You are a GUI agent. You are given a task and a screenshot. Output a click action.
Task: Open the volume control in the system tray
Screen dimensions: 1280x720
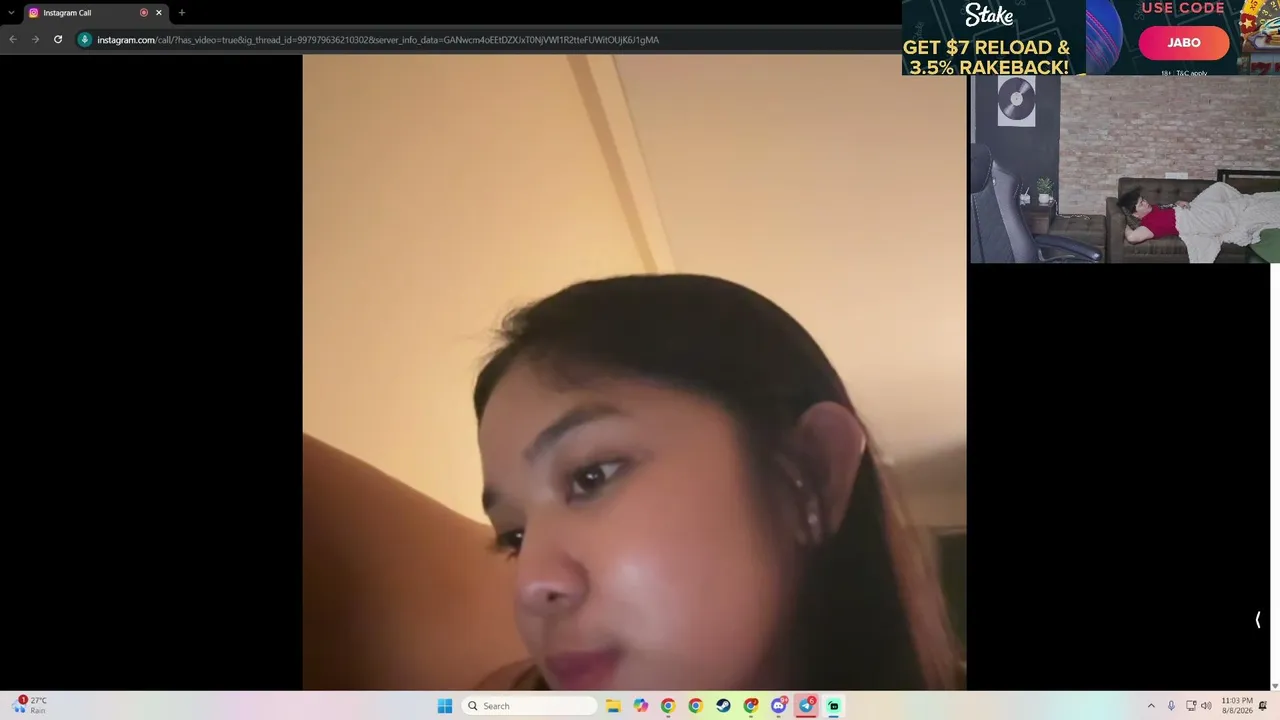coord(1206,706)
